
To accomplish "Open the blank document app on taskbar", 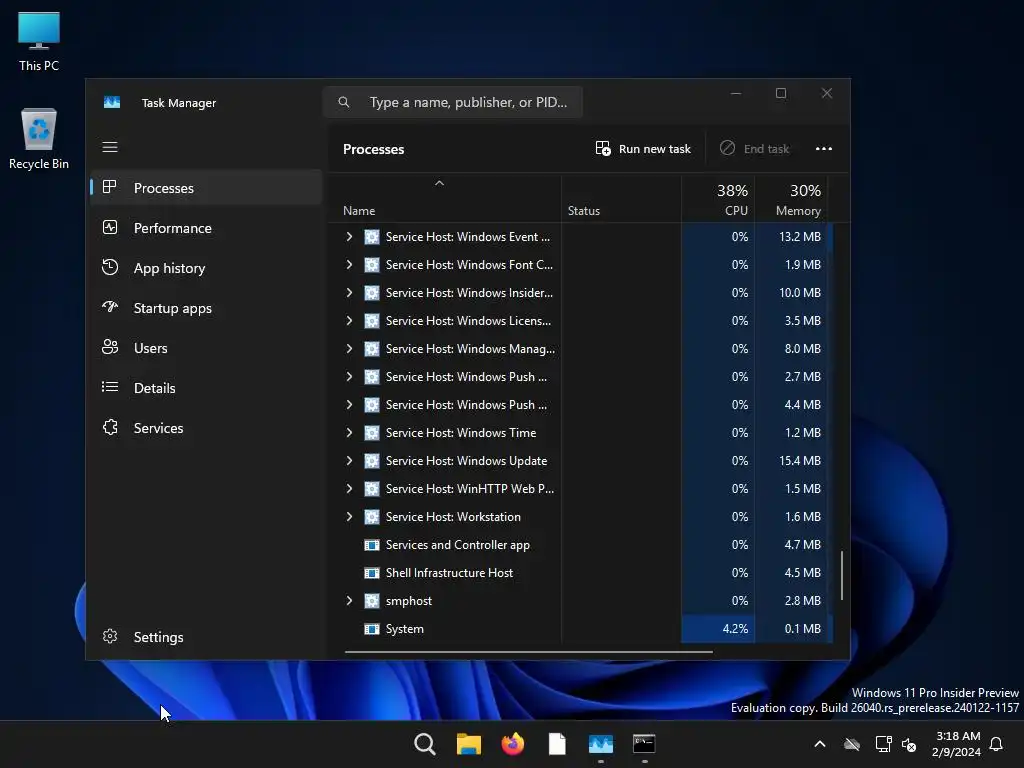I will (556, 743).
